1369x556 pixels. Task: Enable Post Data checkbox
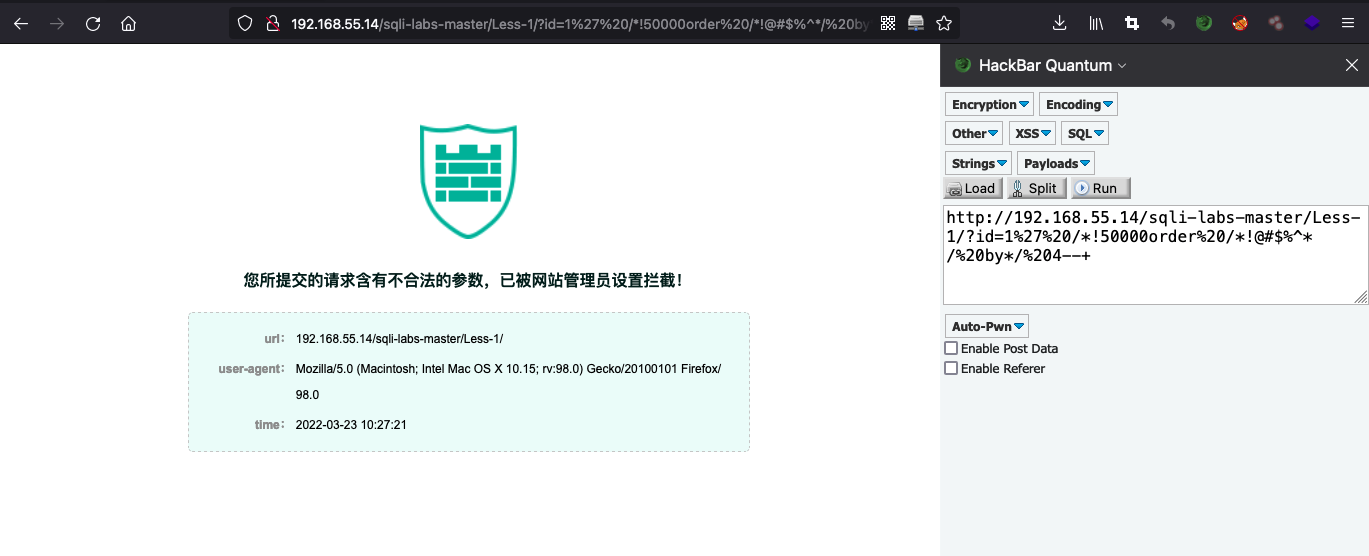click(x=951, y=348)
